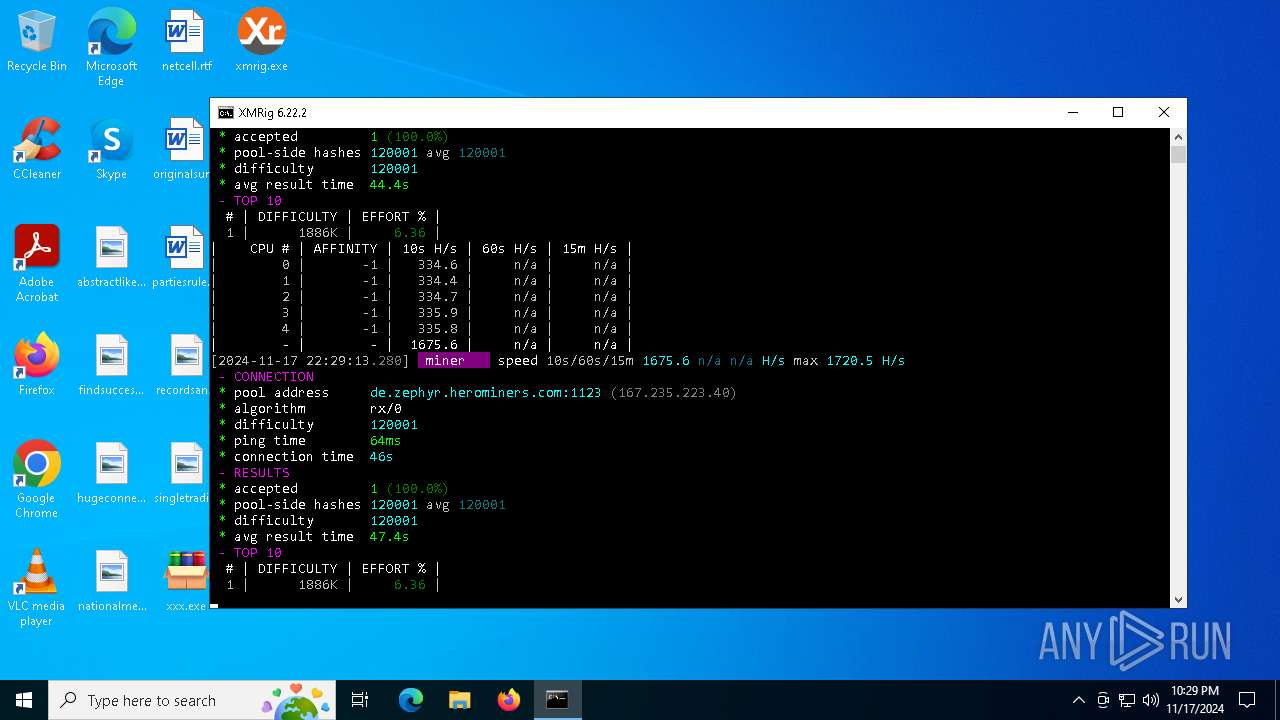This screenshot has width=1280, height=720.
Task: Click the console scrollbar up arrow
Action: (1179, 137)
